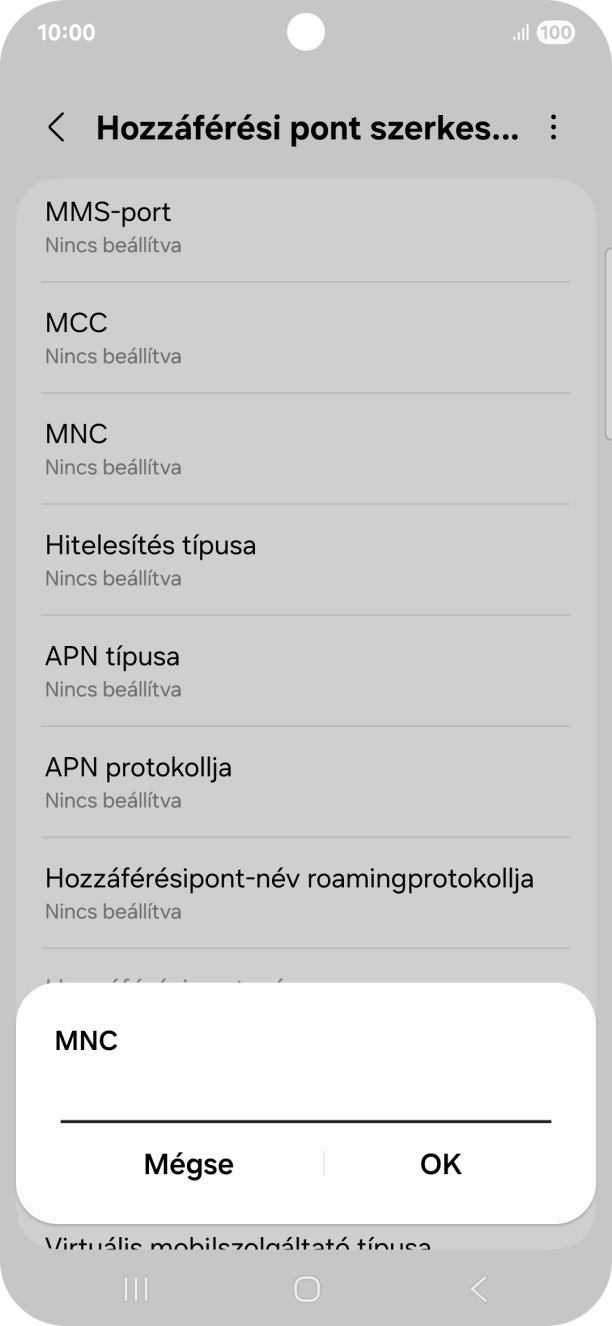The image size is (612, 1326).
Task: Tap the signal strength indicator
Action: [x=519, y=32]
